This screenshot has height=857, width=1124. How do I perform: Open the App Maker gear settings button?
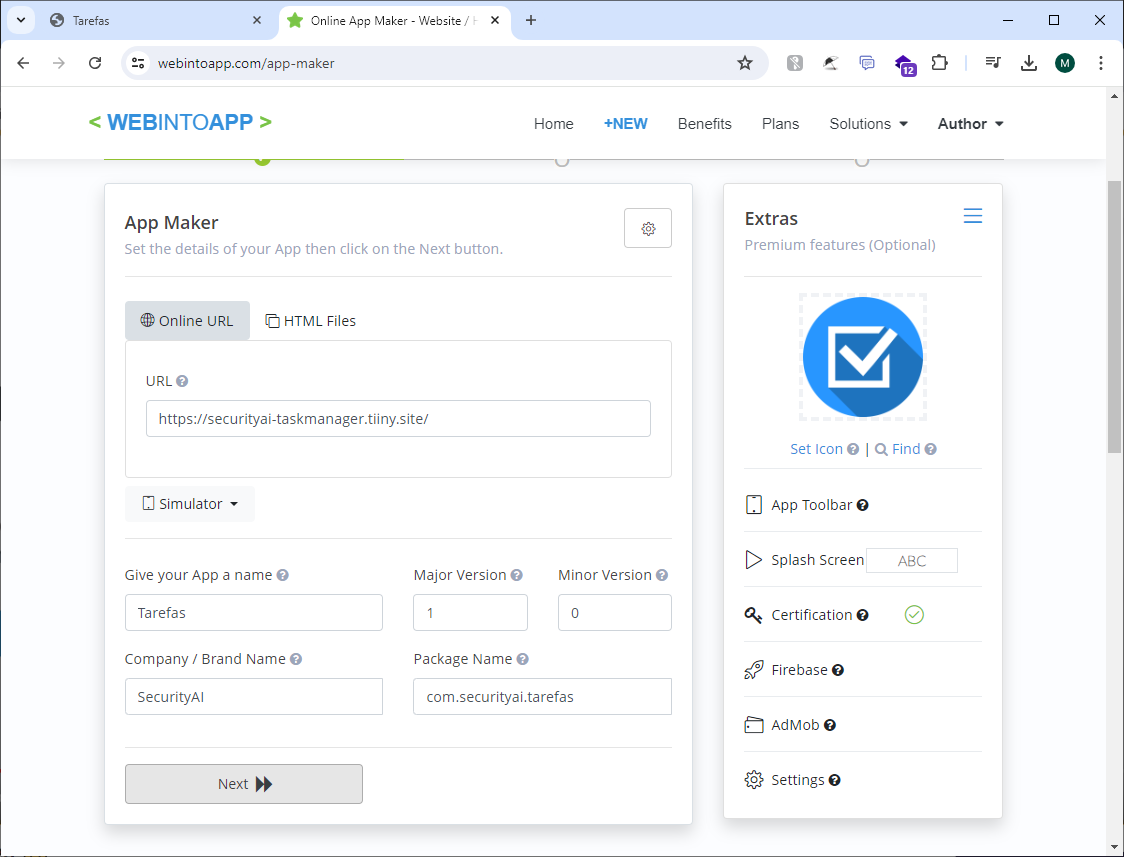coord(647,228)
